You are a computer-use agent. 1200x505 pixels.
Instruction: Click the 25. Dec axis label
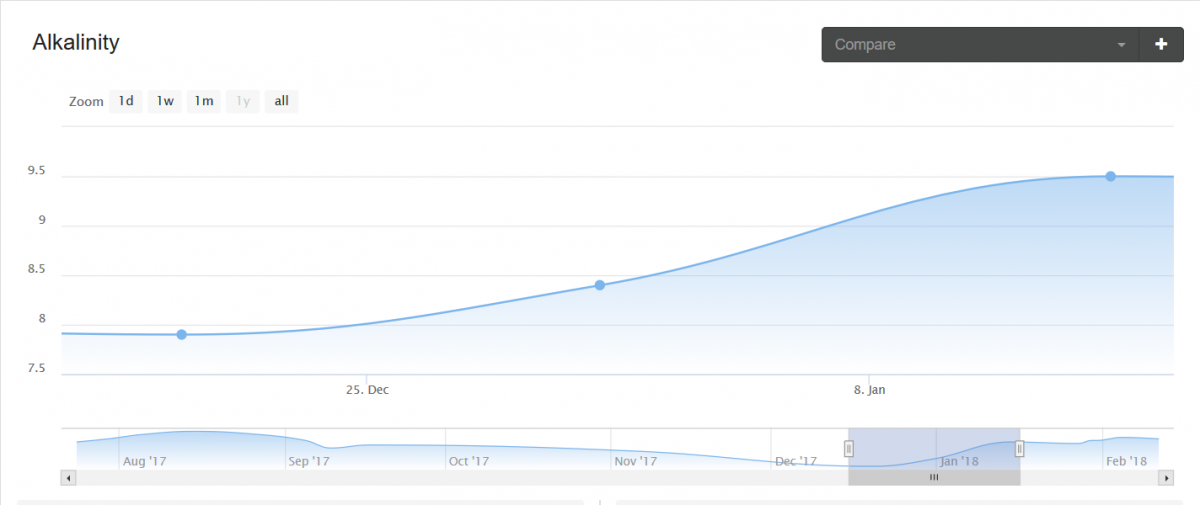(367, 390)
